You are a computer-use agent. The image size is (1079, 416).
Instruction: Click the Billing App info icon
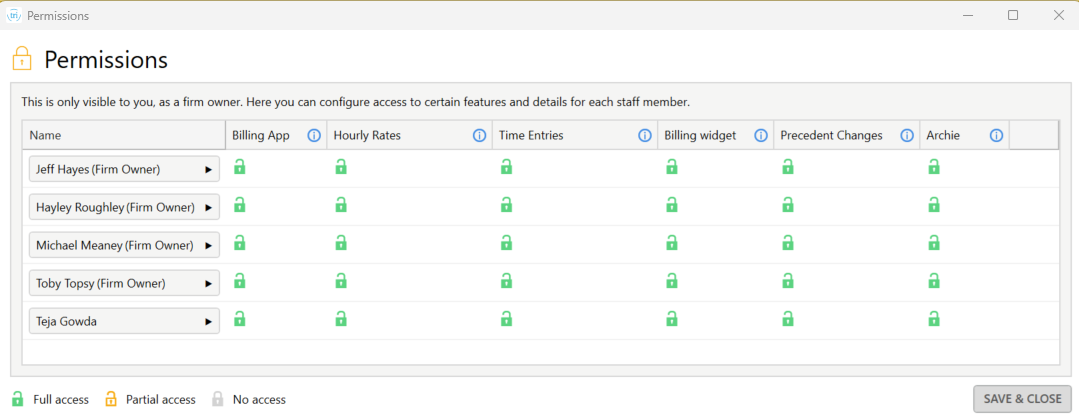click(x=314, y=135)
